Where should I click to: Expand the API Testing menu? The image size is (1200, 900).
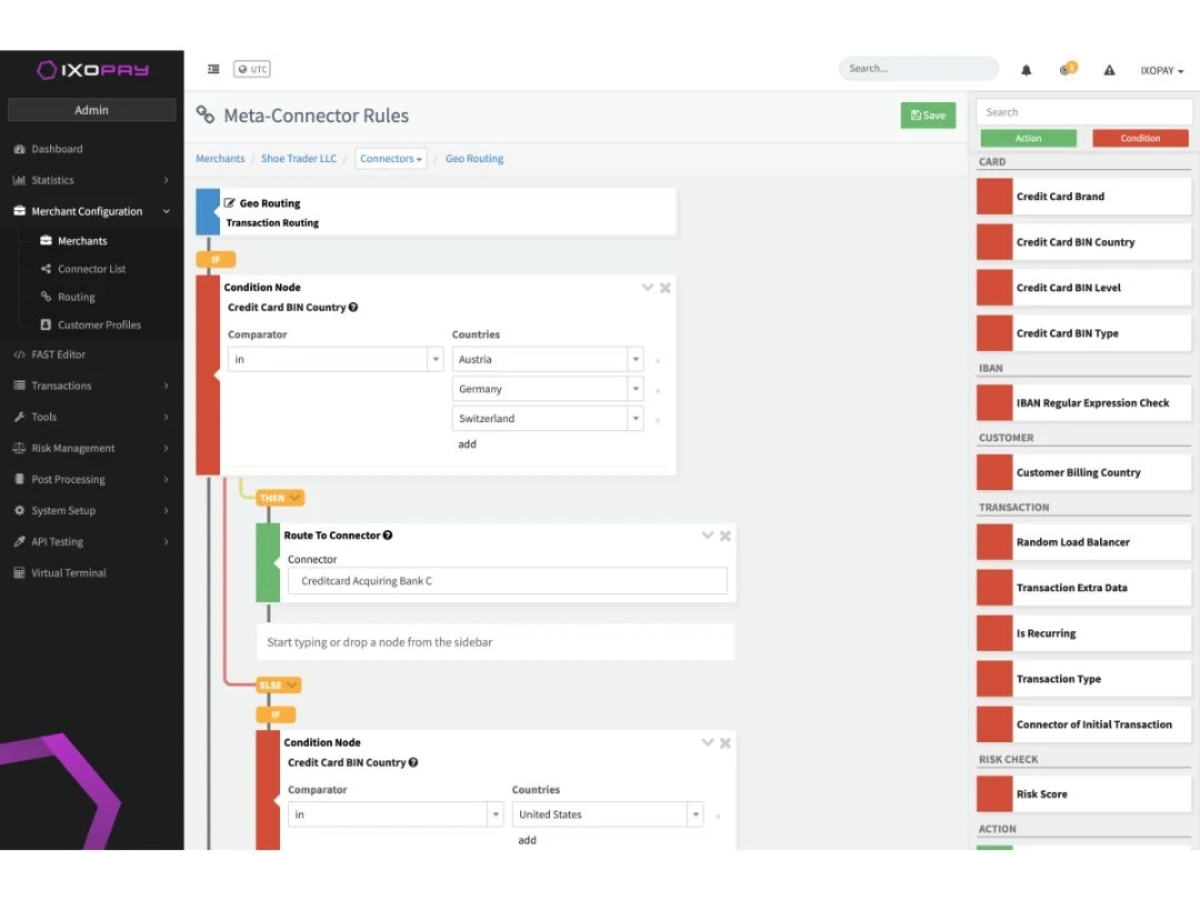(x=92, y=541)
